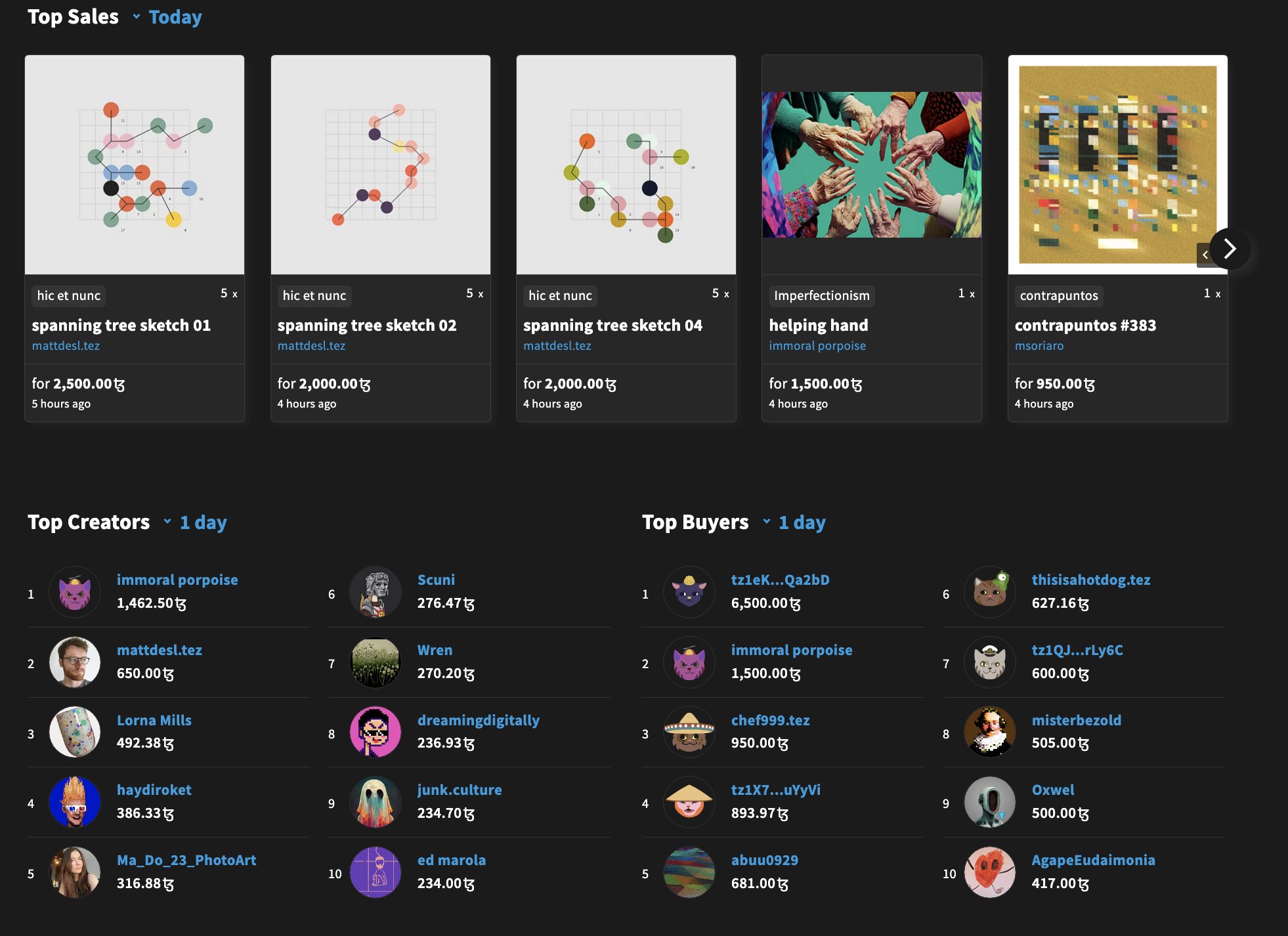Open the helping hand artwork thumbnail
Image resolution: width=1288 pixels, height=936 pixels.
pyautogui.click(x=871, y=165)
